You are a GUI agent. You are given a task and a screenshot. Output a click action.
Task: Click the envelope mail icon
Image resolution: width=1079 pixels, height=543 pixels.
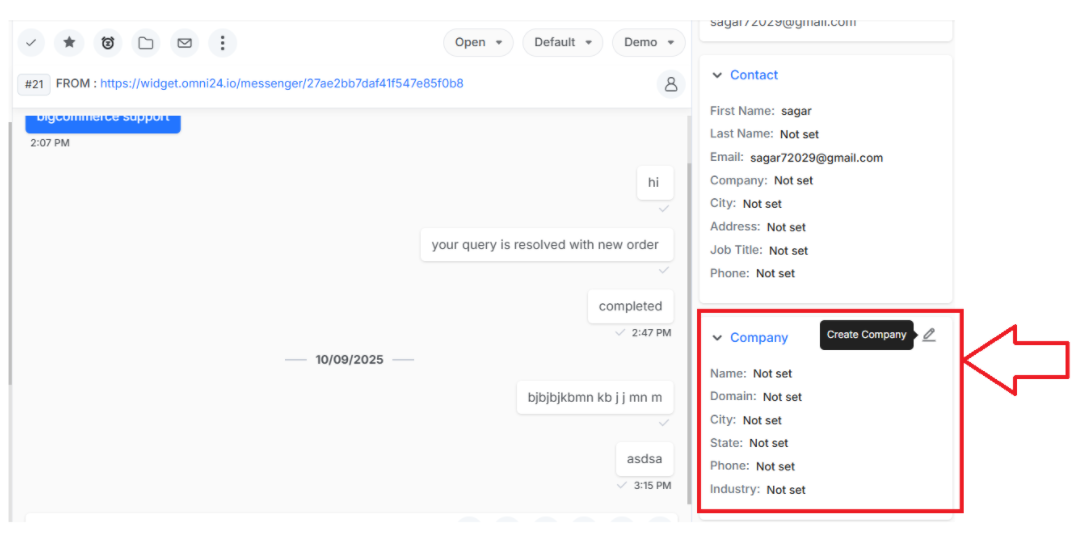184,43
